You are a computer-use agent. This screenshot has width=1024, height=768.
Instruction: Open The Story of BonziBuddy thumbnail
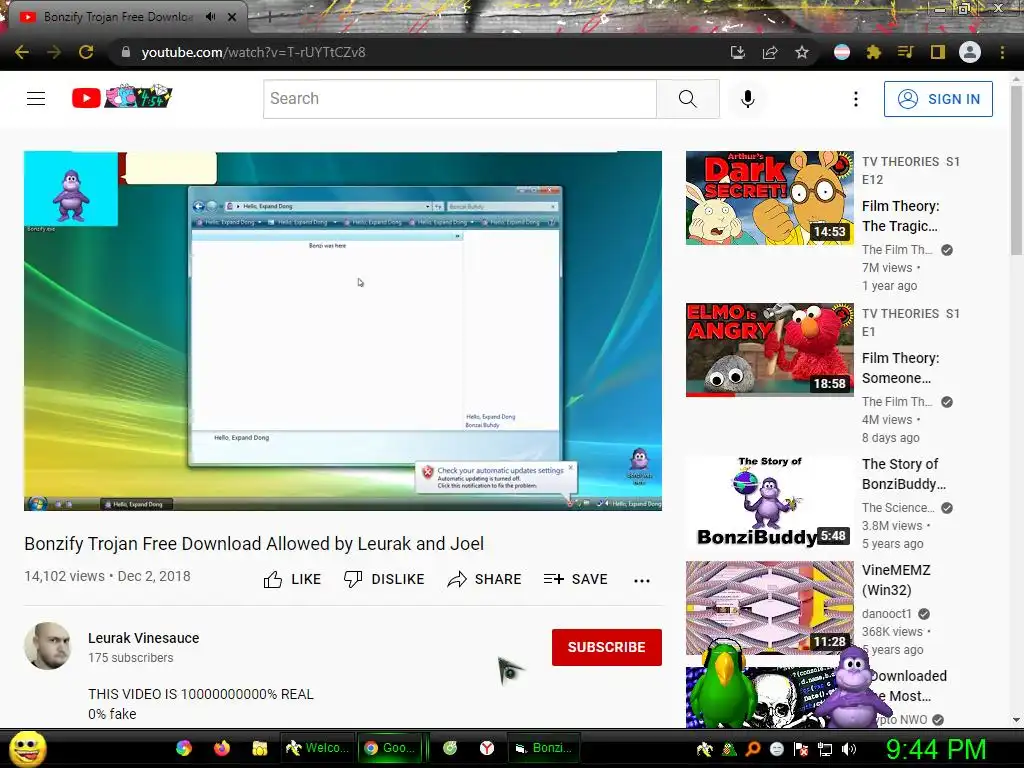(769, 503)
